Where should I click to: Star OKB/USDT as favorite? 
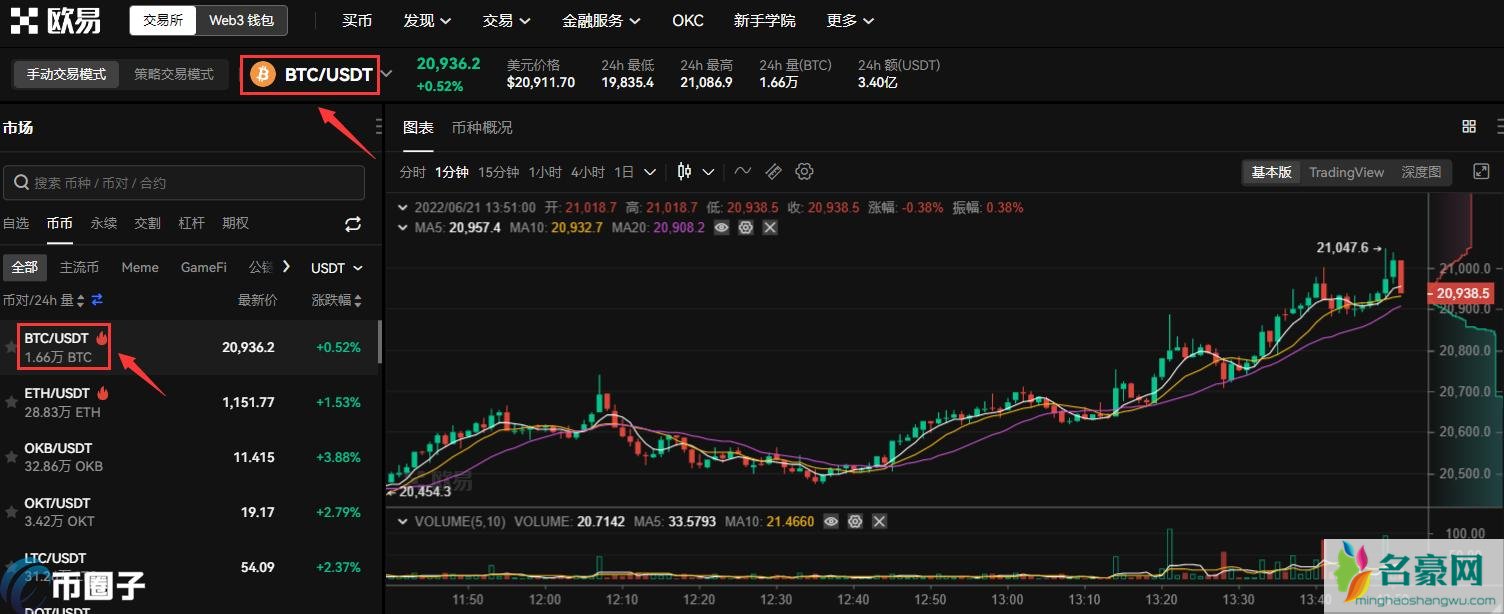tap(11, 457)
